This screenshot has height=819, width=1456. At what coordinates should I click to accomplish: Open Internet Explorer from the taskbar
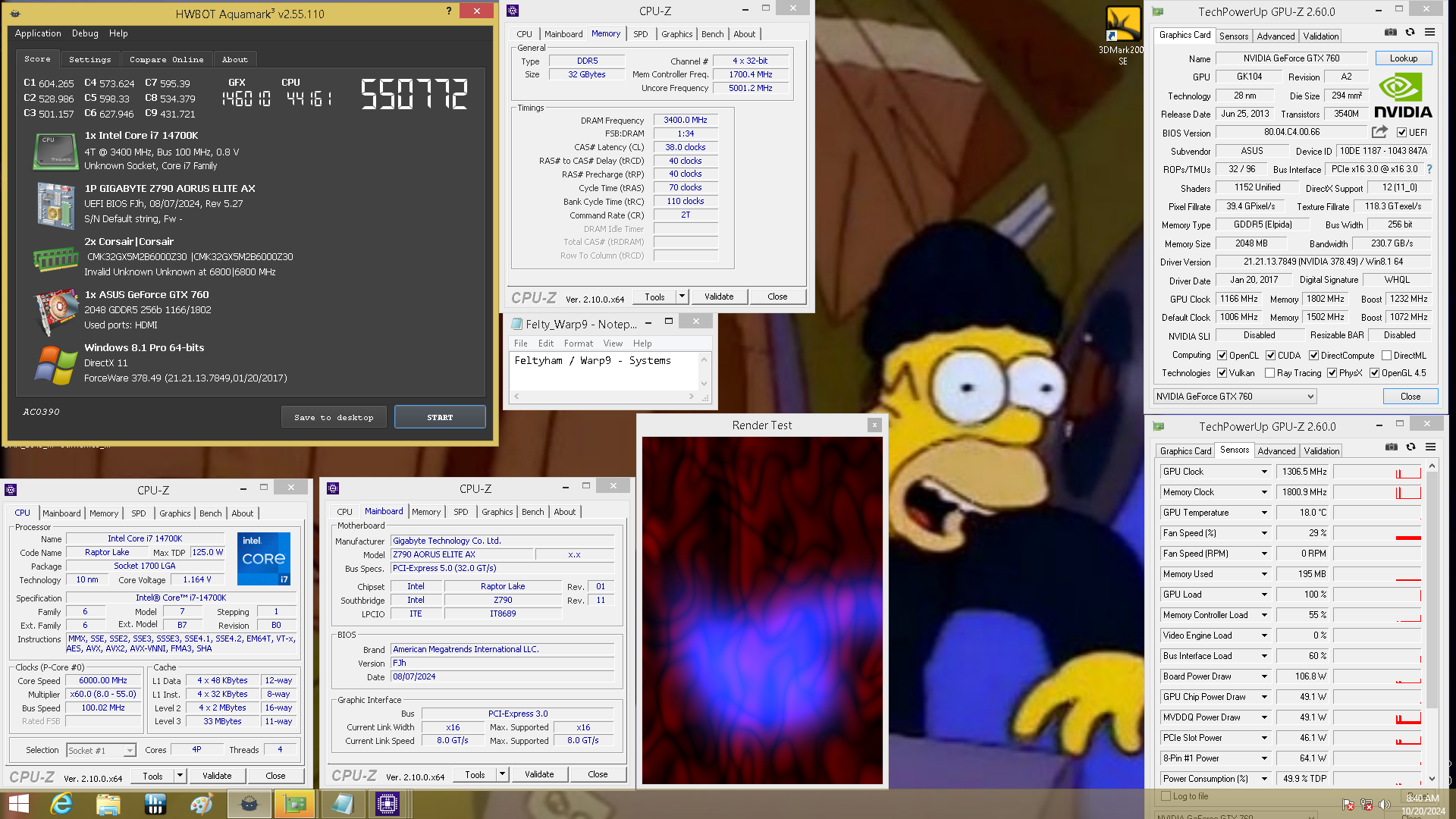[61, 804]
